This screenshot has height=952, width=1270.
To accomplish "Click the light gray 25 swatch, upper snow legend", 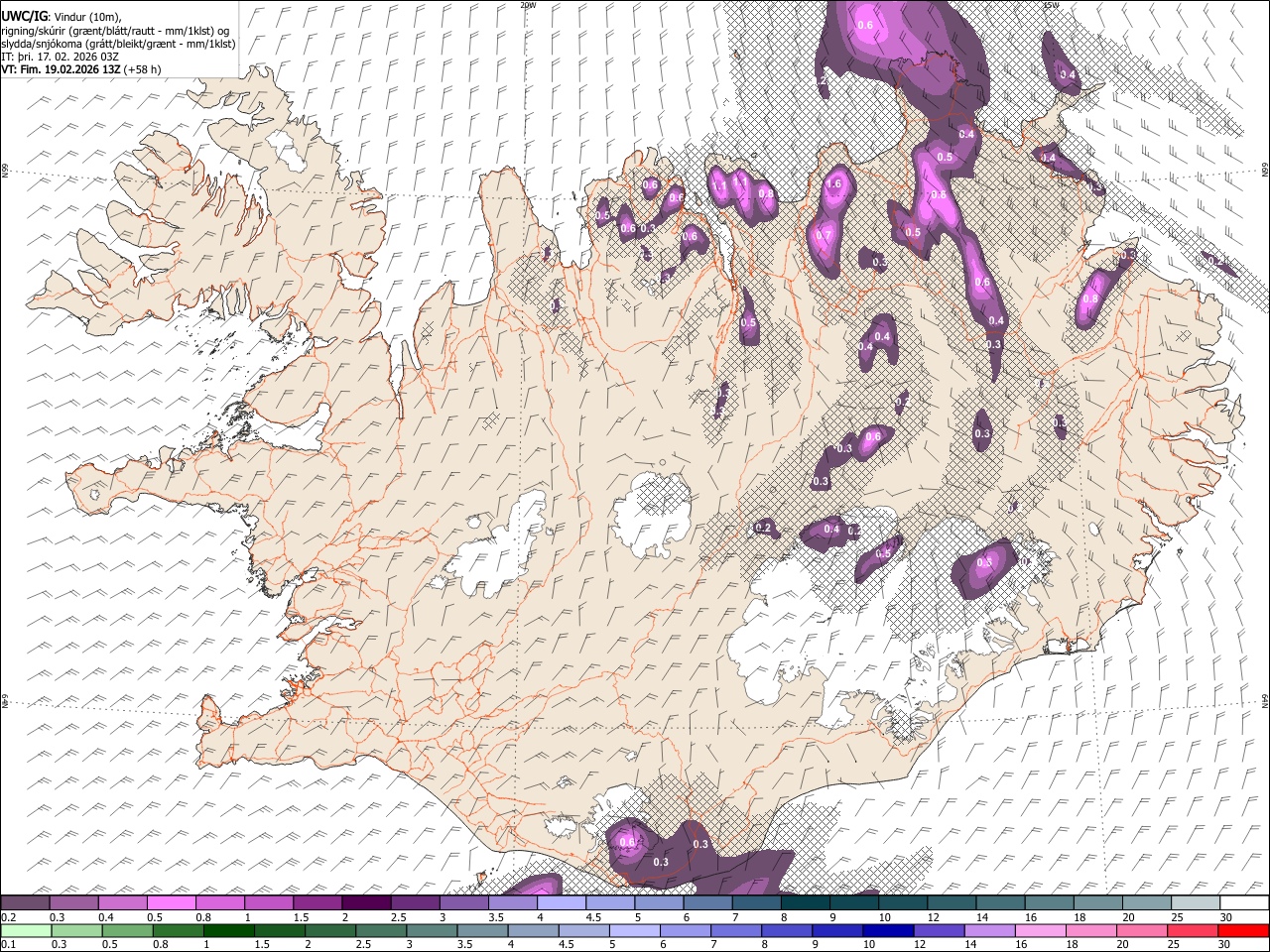I will pyautogui.click(x=1195, y=902).
